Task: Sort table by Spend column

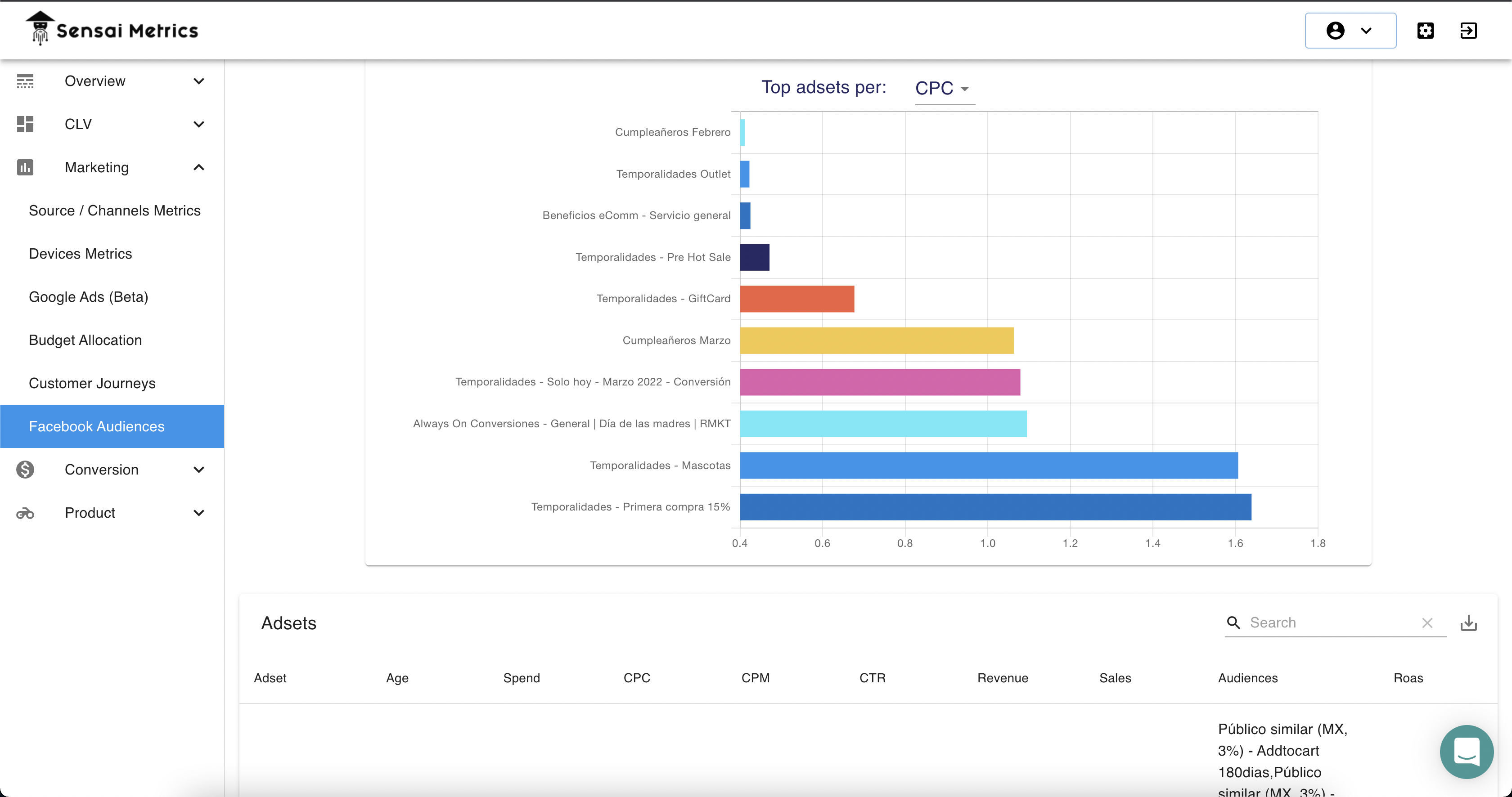Action: click(521, 678)
